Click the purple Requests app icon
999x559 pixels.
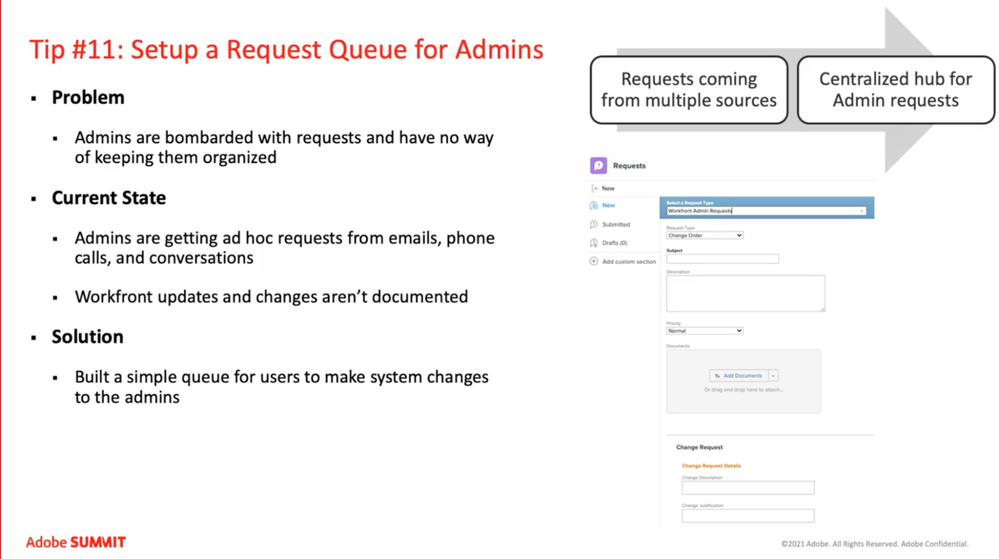[598, 166]
